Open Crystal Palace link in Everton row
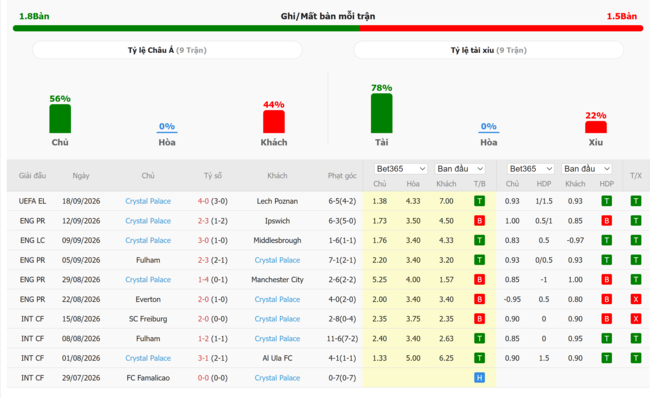Image resolution: width=650 pixels, height=398 pixels. pos(277,299)
